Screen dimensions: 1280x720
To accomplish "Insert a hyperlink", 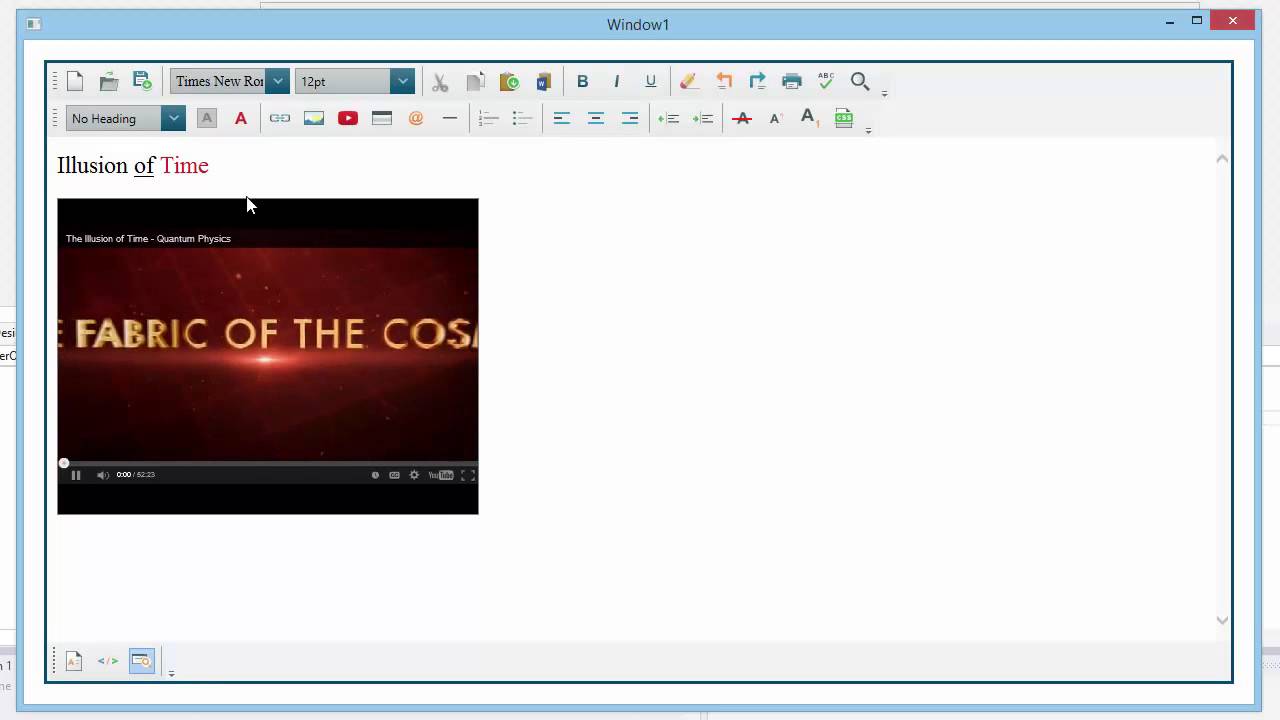I will [x=280, y=118].
